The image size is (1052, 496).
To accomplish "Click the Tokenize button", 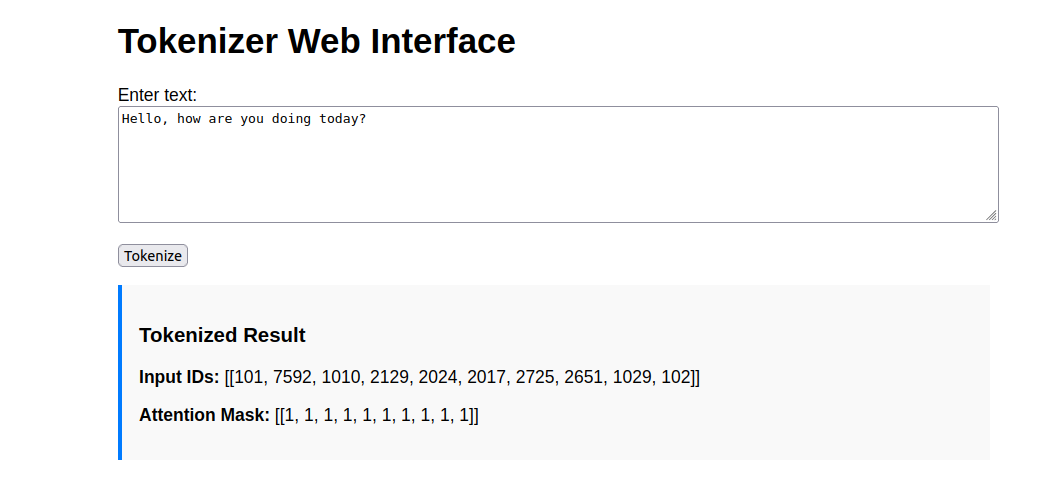I will click(153, 256).
